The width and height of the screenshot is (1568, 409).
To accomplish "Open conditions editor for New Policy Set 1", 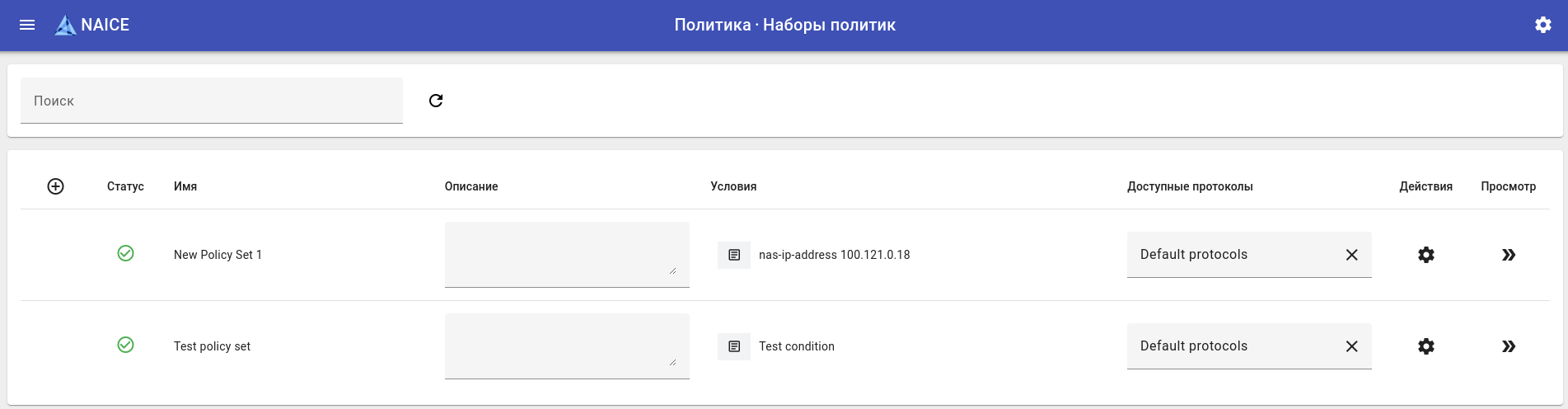I will click(733, 255).
